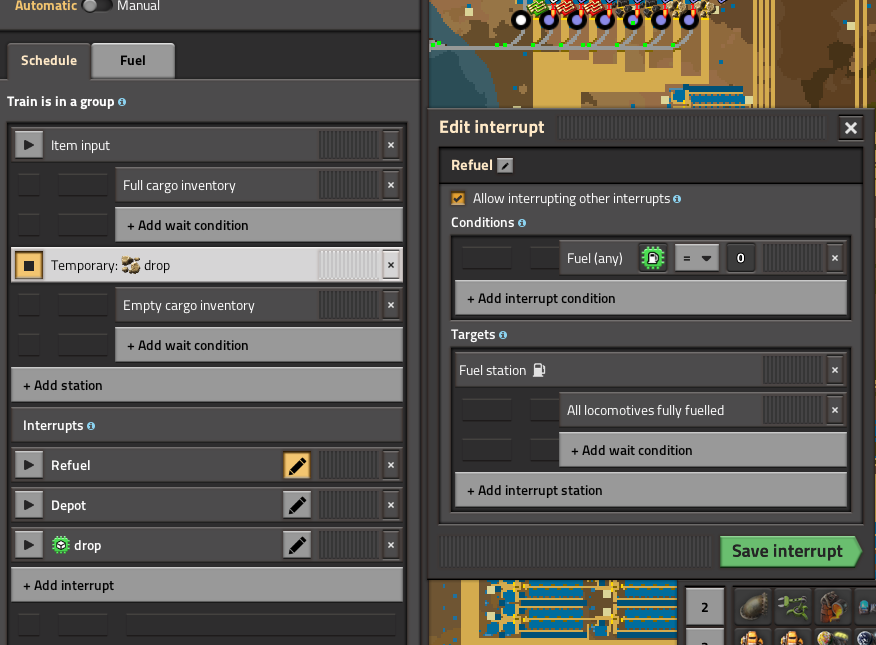The image size is (876, 645).
Task: Remove the Full cargo inventory condition
Action: (x=391, y=185)
